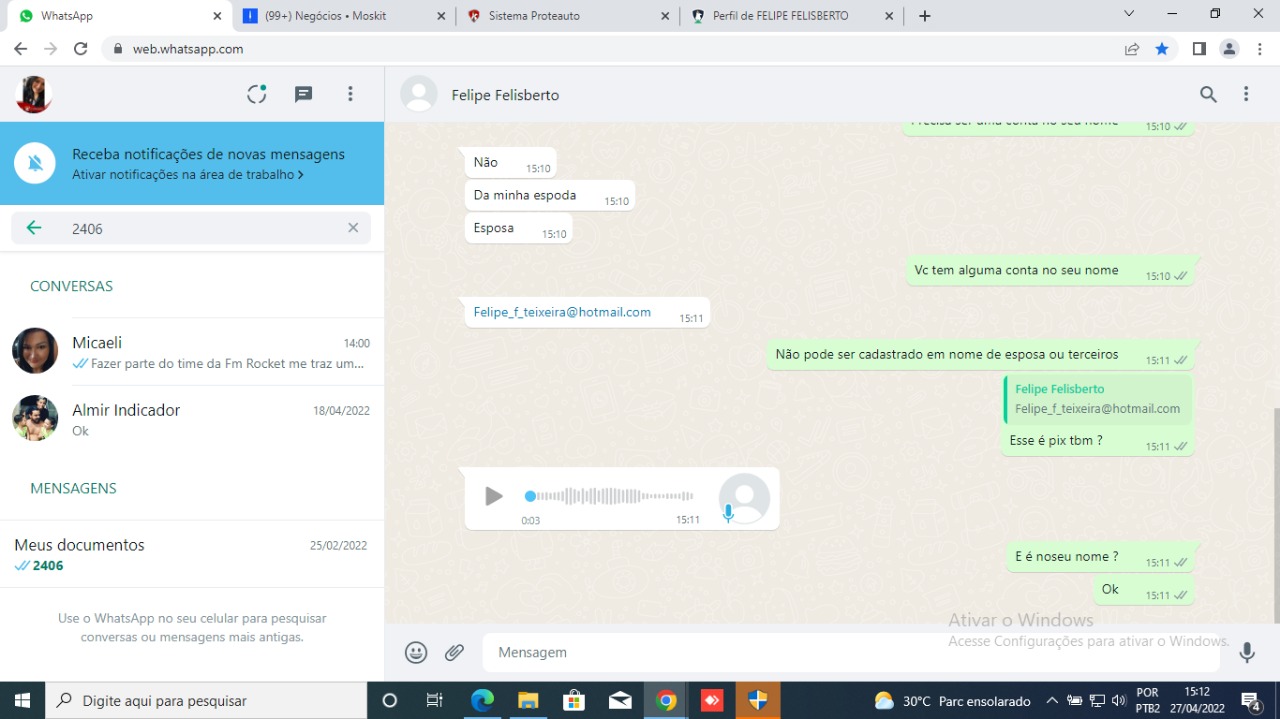Bookmark this page with the star icon
This screenshot has width=1280, height=719.
pos(1162,49)
